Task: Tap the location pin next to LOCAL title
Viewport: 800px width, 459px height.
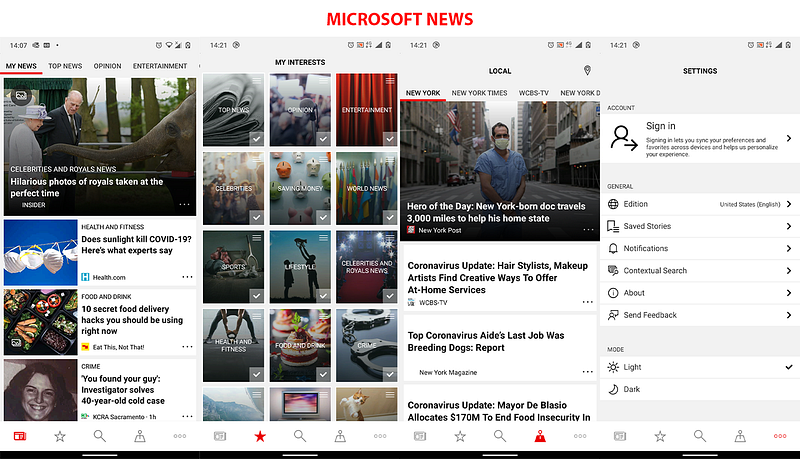Action: (x=587, y=70)
